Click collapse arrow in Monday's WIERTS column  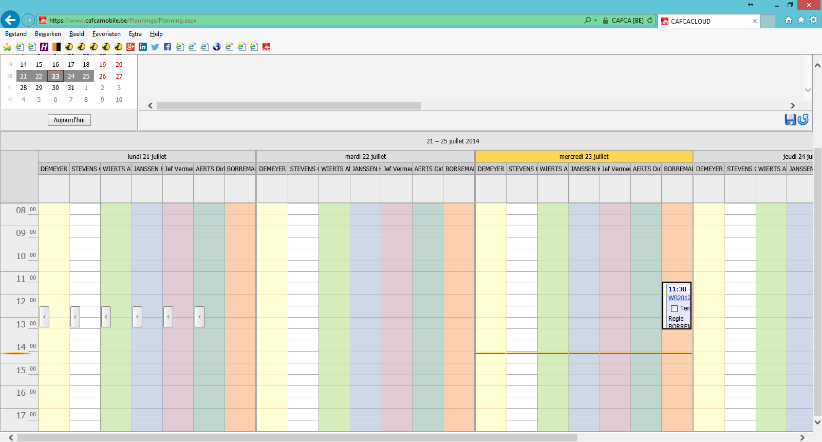pos(106,317)
